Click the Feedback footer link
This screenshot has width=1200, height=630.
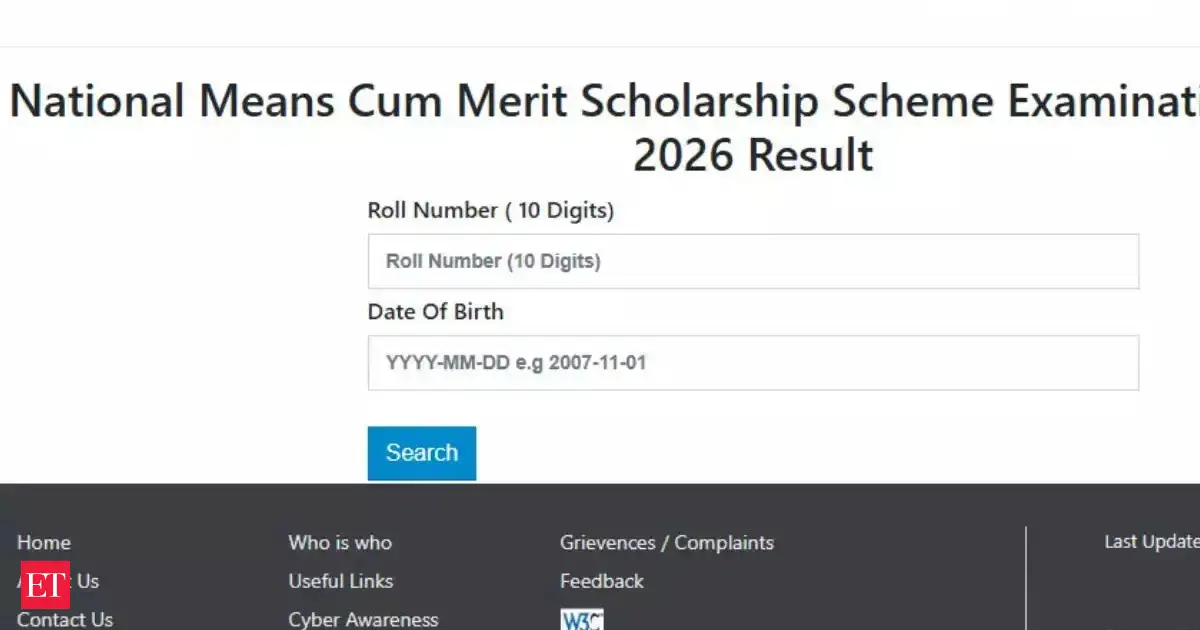tap(601, 581)
